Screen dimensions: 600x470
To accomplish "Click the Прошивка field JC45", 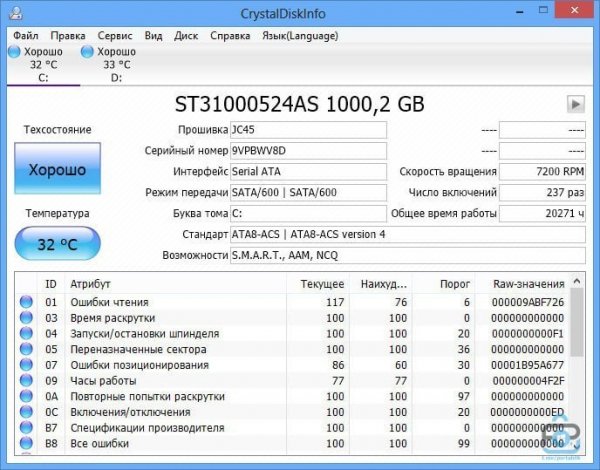I will [308, 130].
